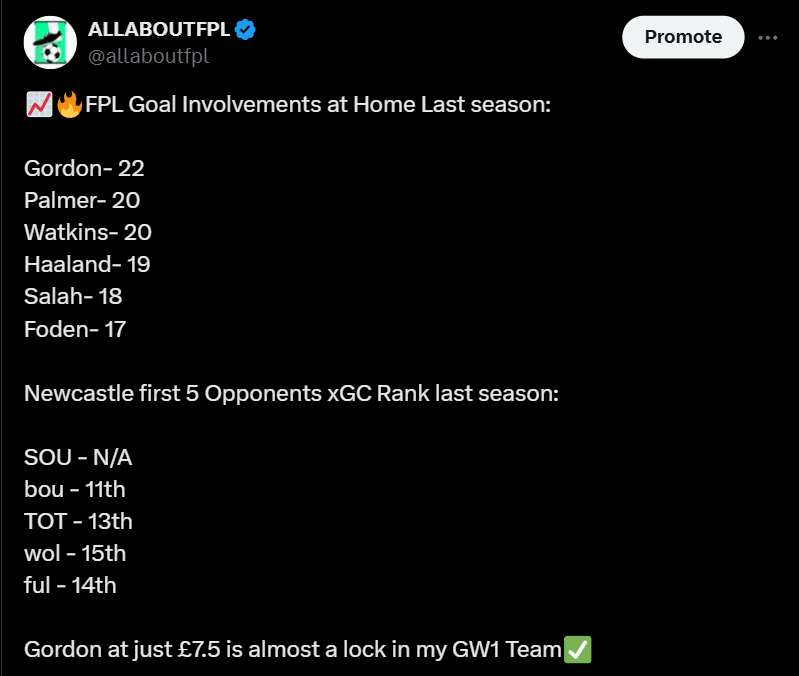Click the @allaboutfpl handle
The height and width of the screenshot is (676, 799).
point(148,56)
